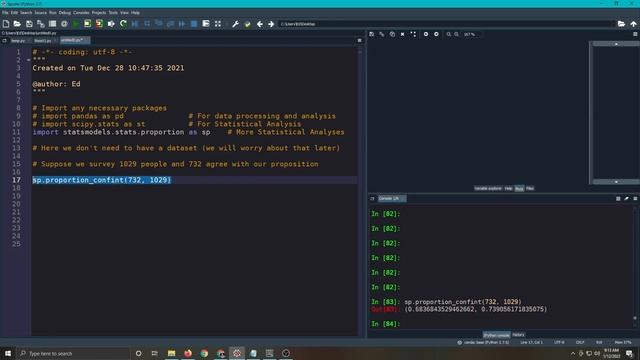Viewport: 640px width, 360px height.
Task: Switch to the Files pane tab
Action: (x=530, y=189)
